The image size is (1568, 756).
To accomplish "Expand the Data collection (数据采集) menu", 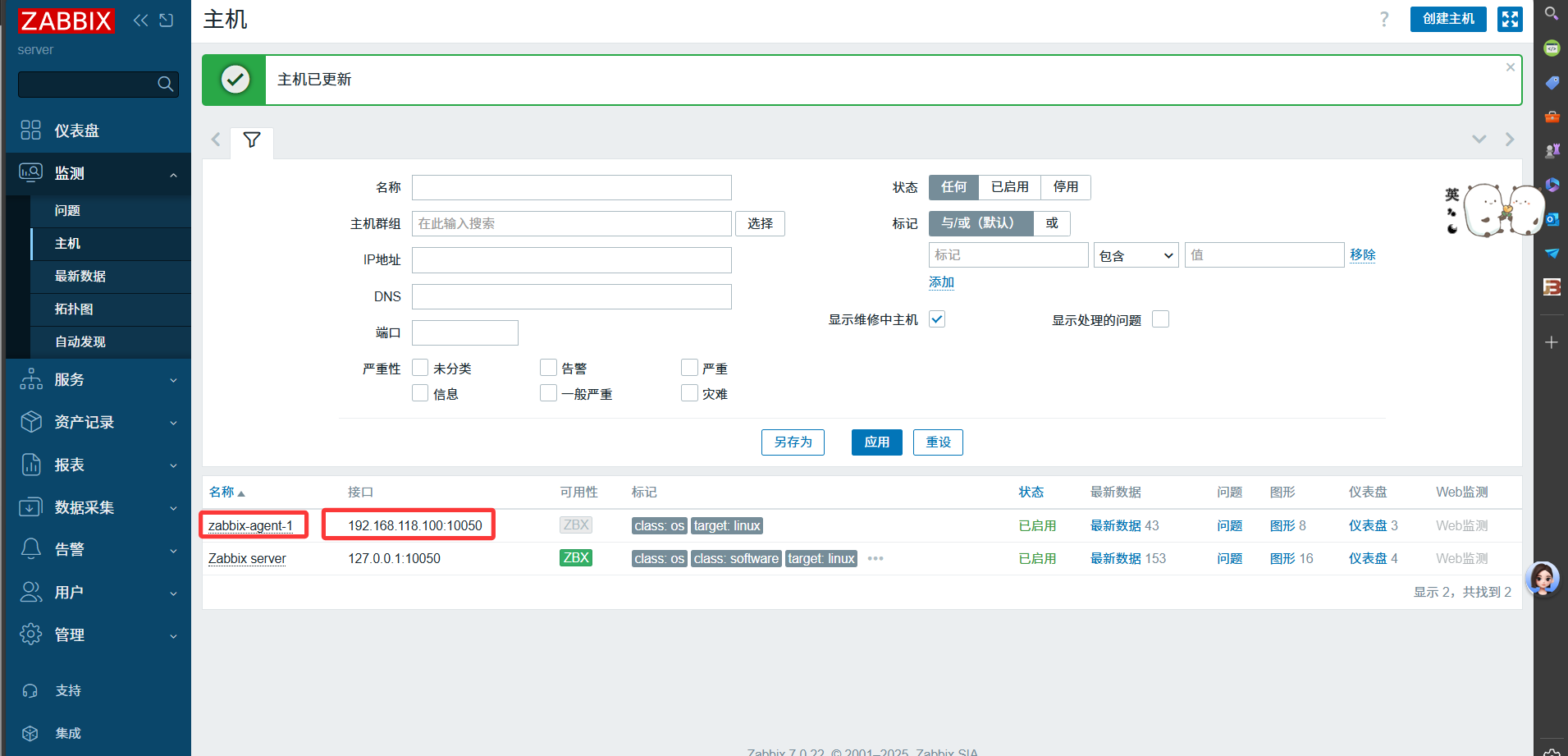I will [98, 507].
